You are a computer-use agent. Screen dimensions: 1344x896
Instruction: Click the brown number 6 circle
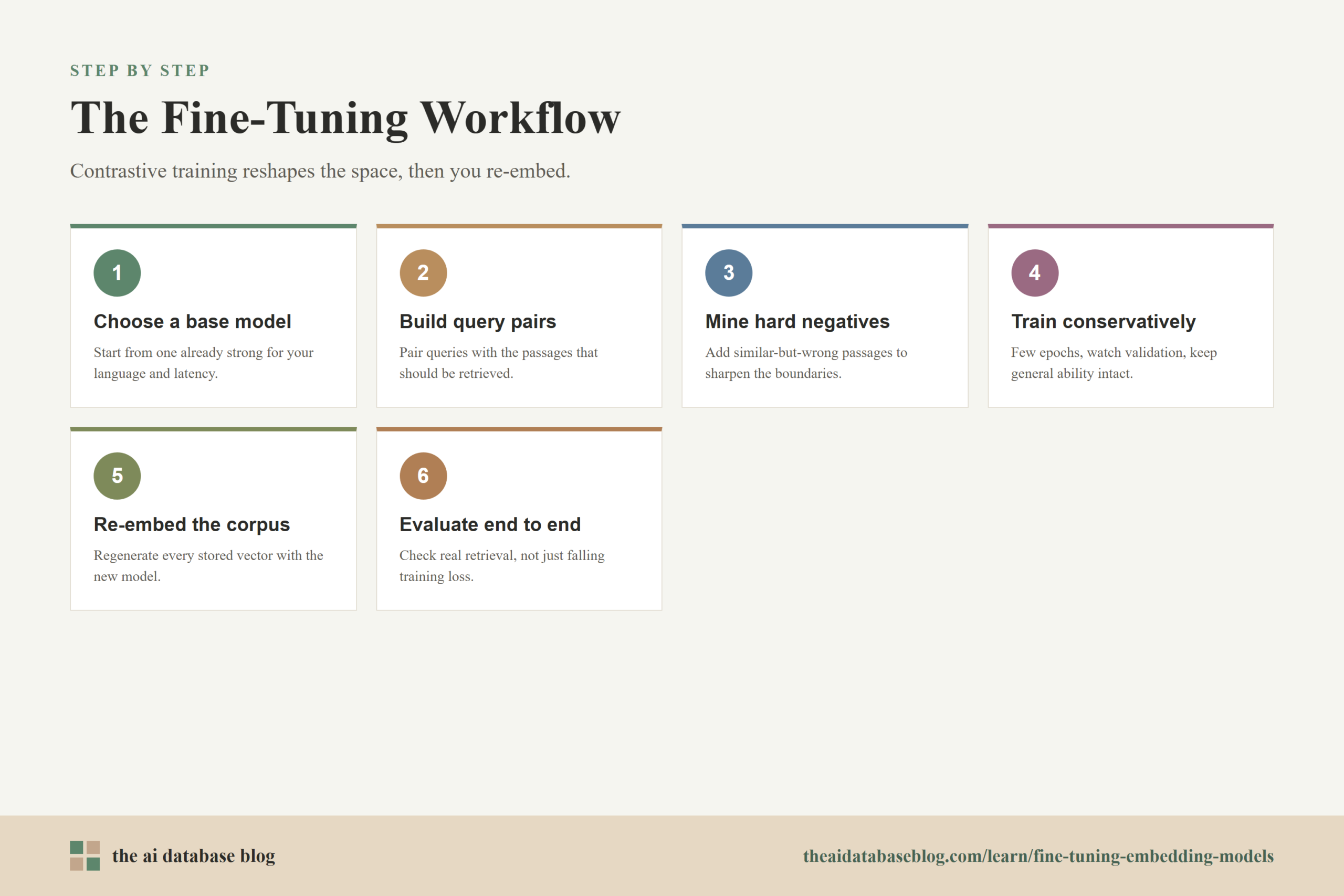tap(423, 476)
